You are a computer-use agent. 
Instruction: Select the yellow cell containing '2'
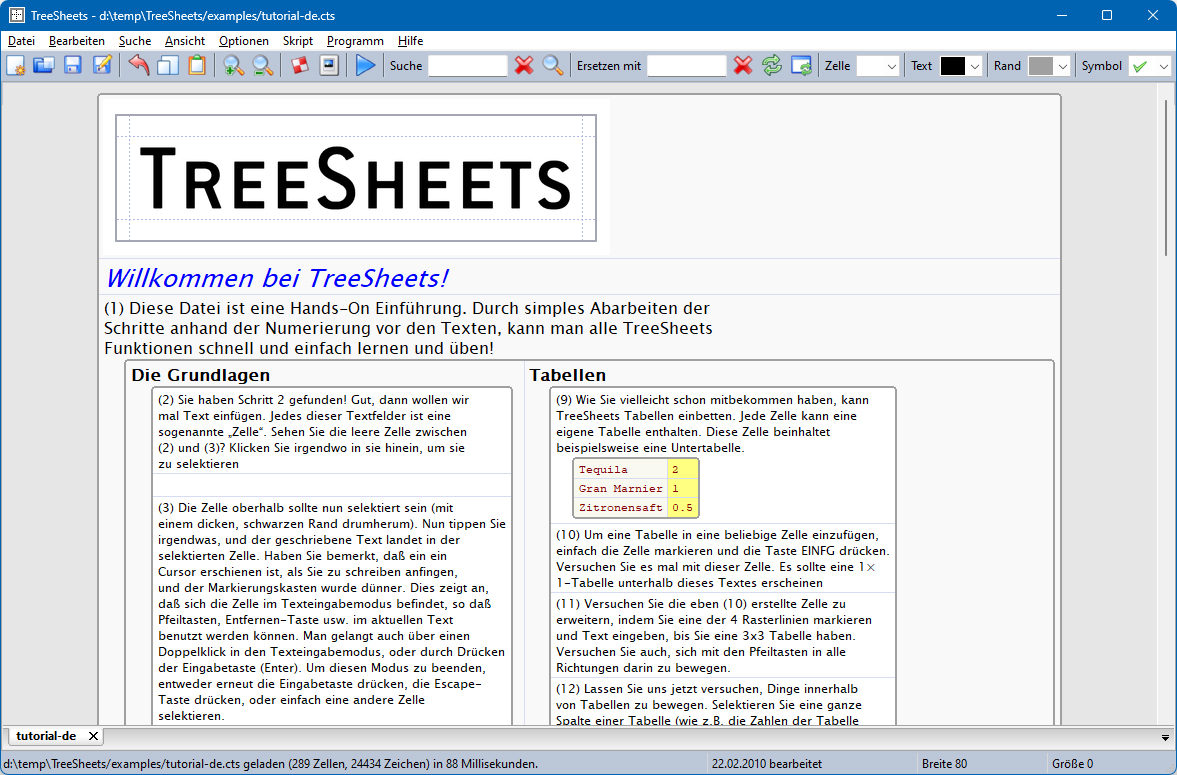point(683,469)
